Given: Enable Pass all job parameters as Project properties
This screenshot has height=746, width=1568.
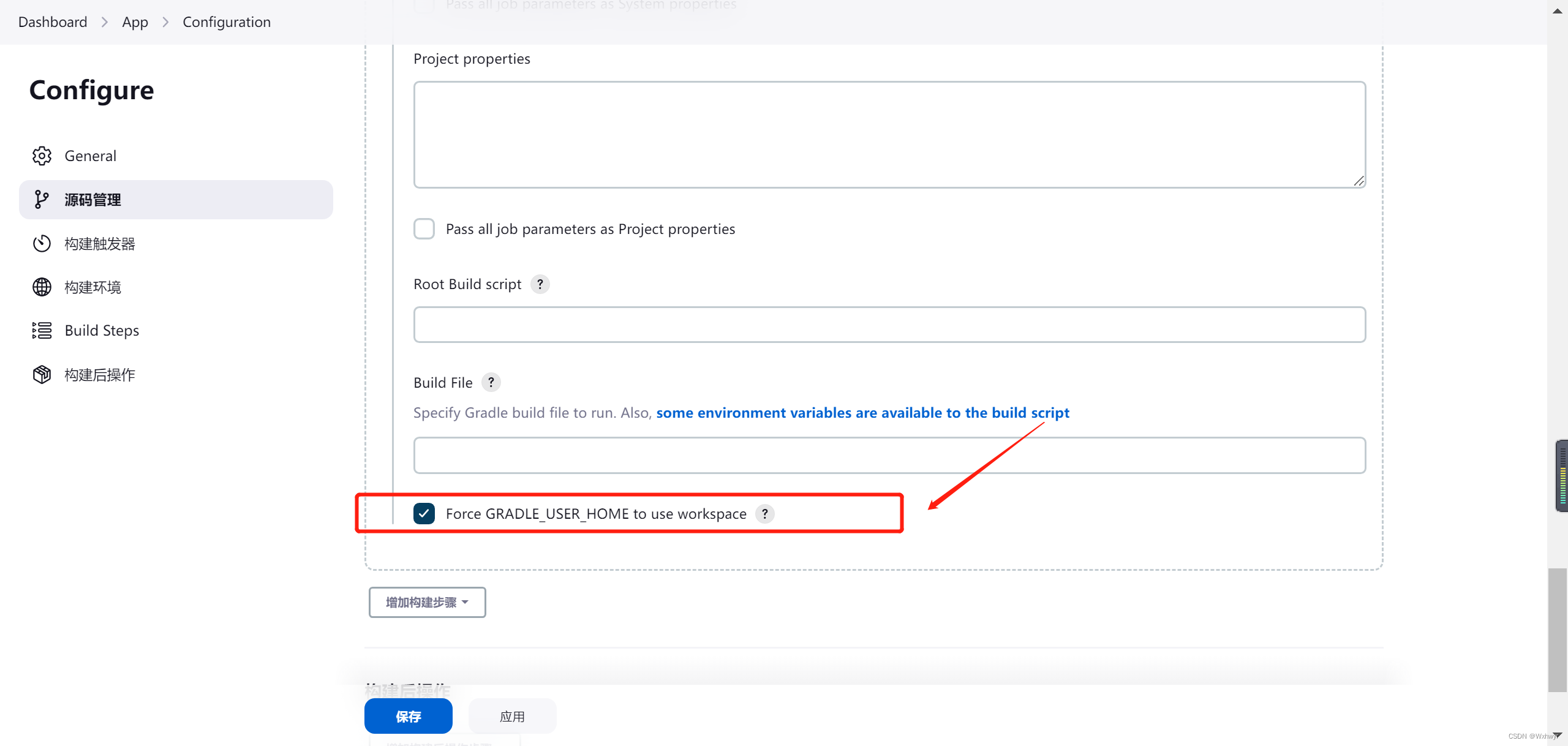Looking at the screenshot, I should click(x=424, y=229).
